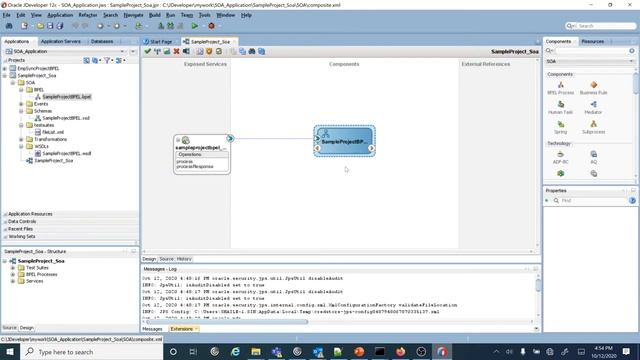The image size is (640, 360).
Task: Click the Open folder toolbar icon
Action: pyautogui.click(x=40, y=26)
